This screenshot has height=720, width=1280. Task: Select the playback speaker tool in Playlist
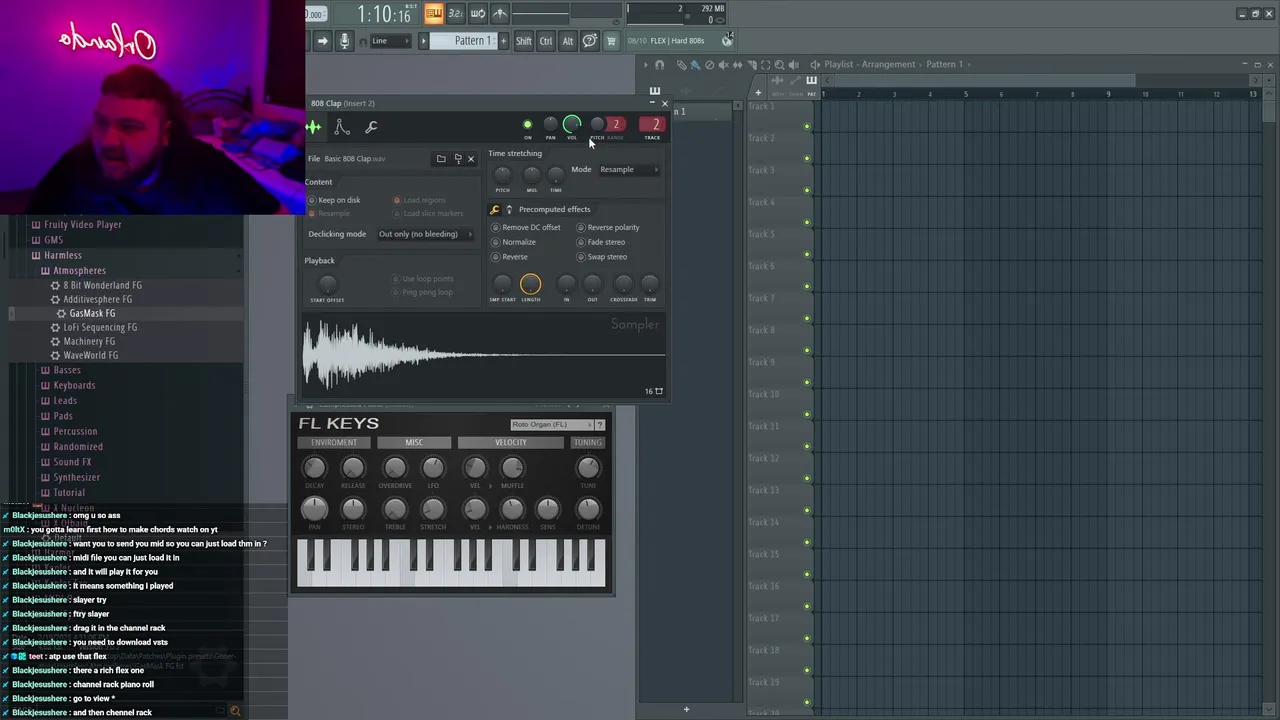point(794,65)
